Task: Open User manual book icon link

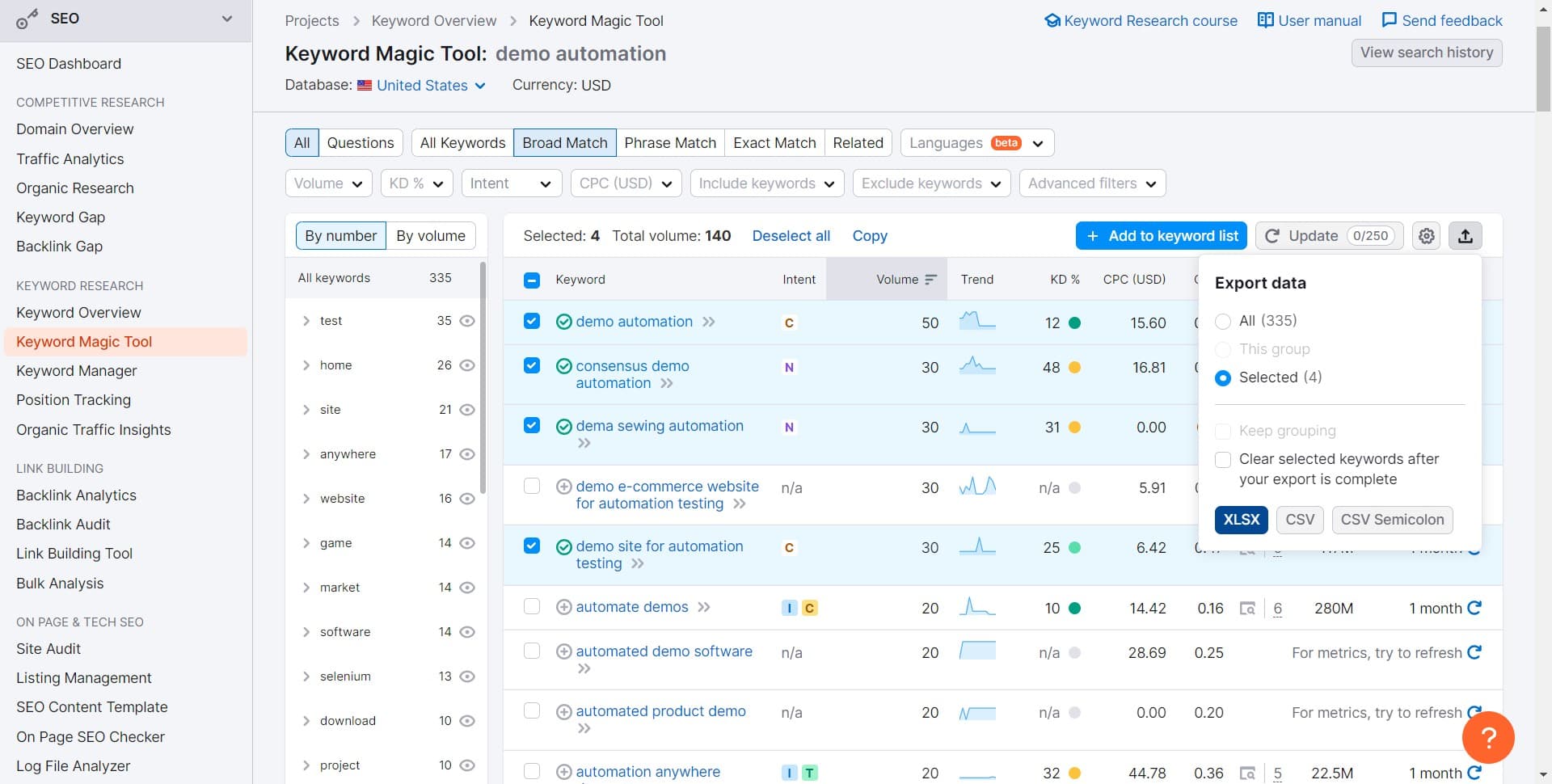Action: 1265,20
